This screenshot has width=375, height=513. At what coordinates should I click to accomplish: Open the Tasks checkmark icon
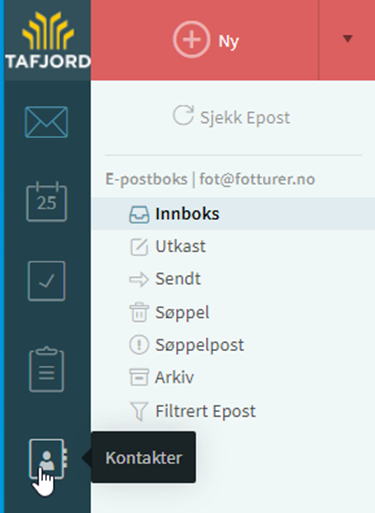(46, 281)
